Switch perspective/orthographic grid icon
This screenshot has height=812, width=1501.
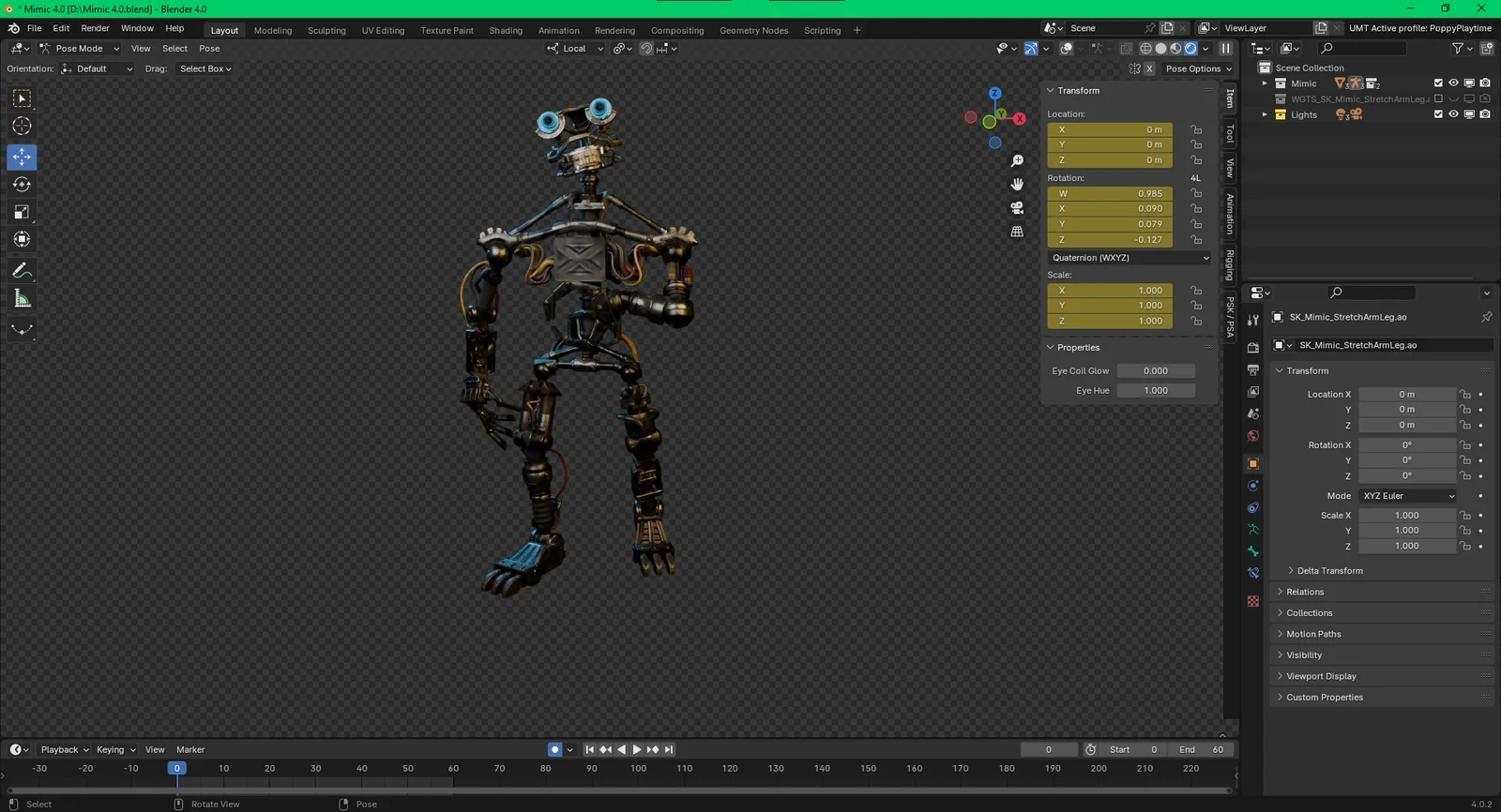pos(1017,232)
